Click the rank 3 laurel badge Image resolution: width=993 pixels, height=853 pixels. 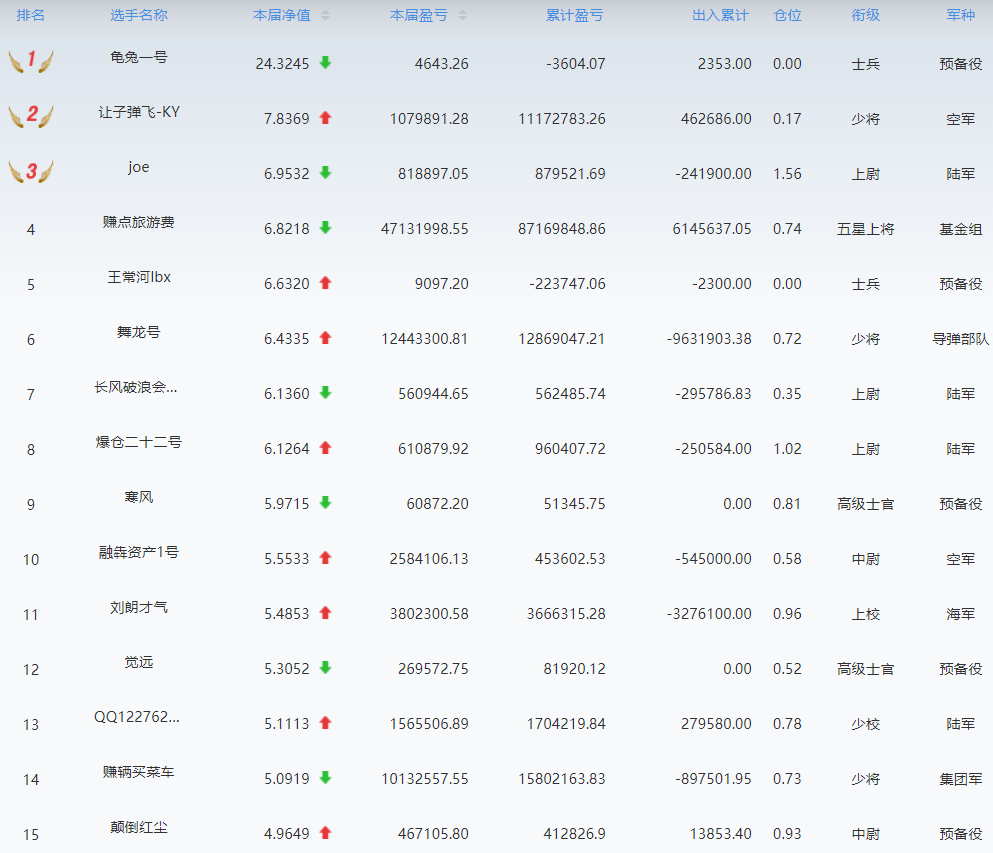tap(30, 172)
